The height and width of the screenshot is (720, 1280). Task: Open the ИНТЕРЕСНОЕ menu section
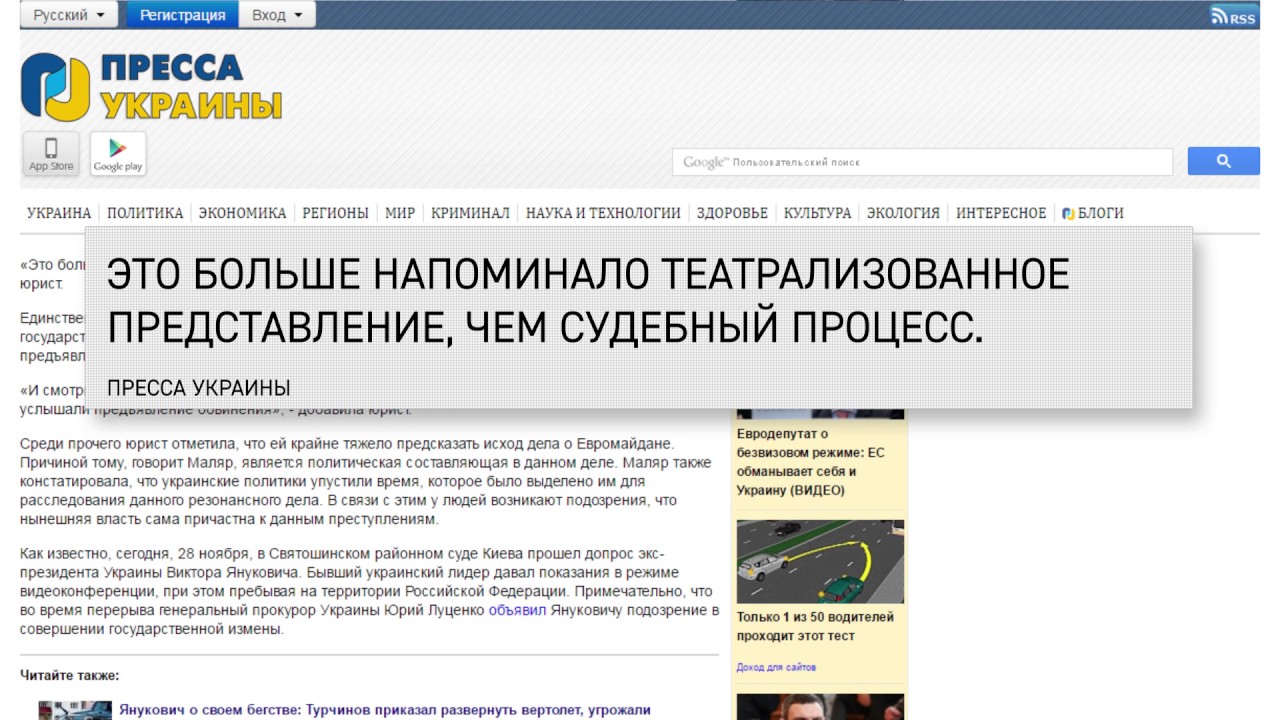point(1001,213)
